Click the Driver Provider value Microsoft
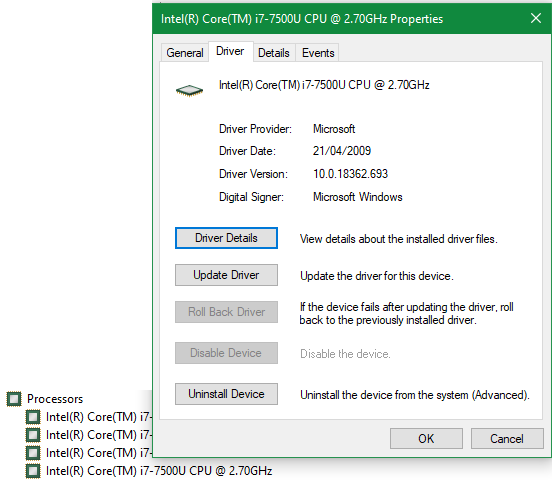This screenshot has height=480, width=552. (334, 129)
